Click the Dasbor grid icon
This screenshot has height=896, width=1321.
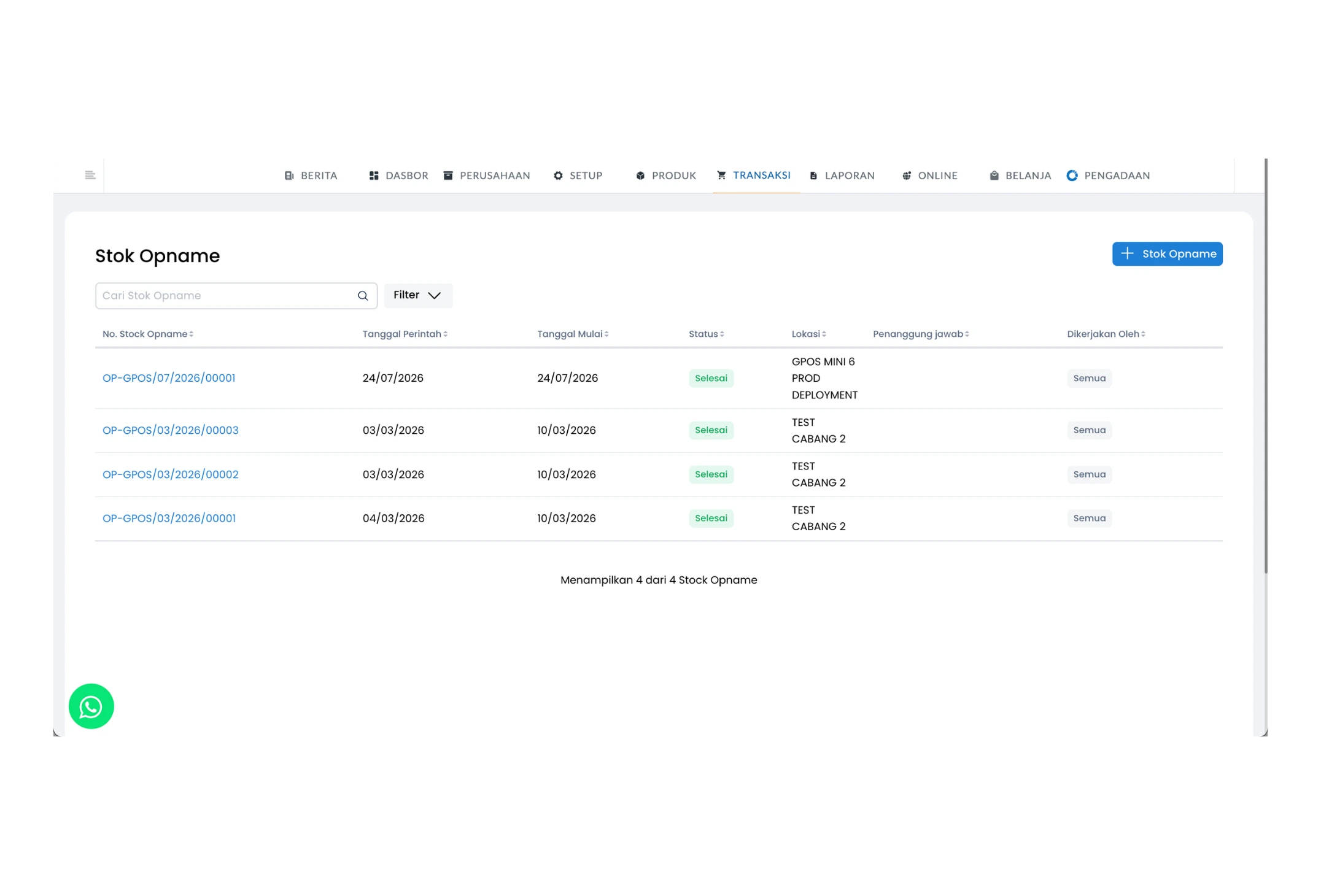pyautogui.click(x=374, y=176)
